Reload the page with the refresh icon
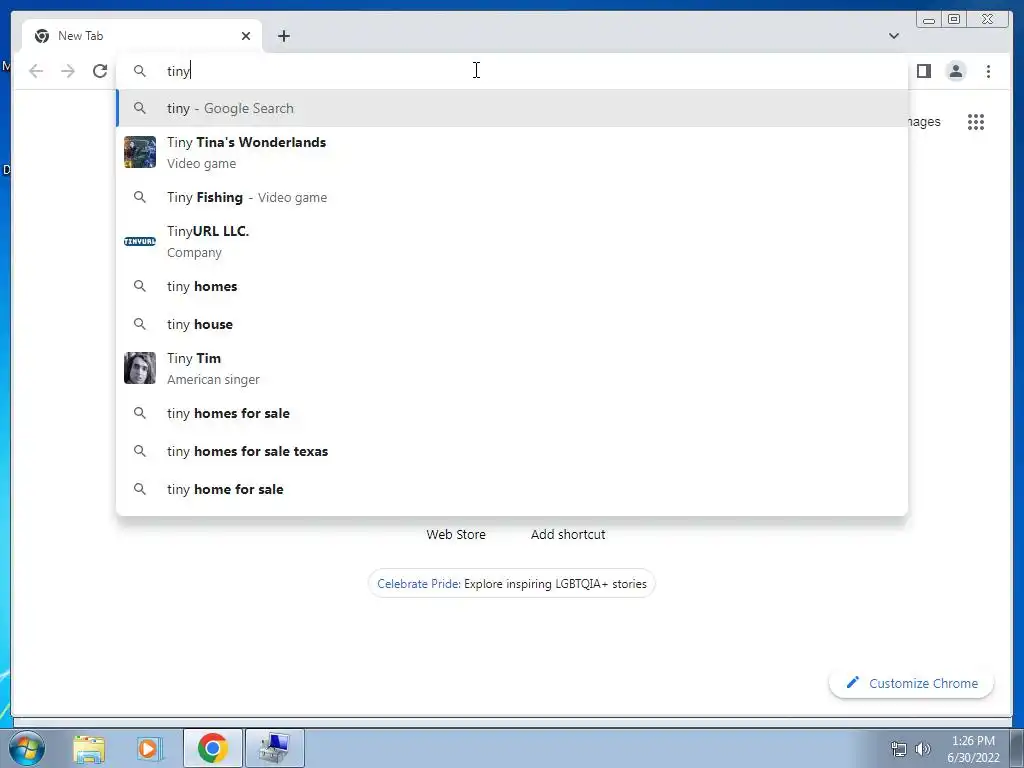1024x768 pixels. pos(100,71)
